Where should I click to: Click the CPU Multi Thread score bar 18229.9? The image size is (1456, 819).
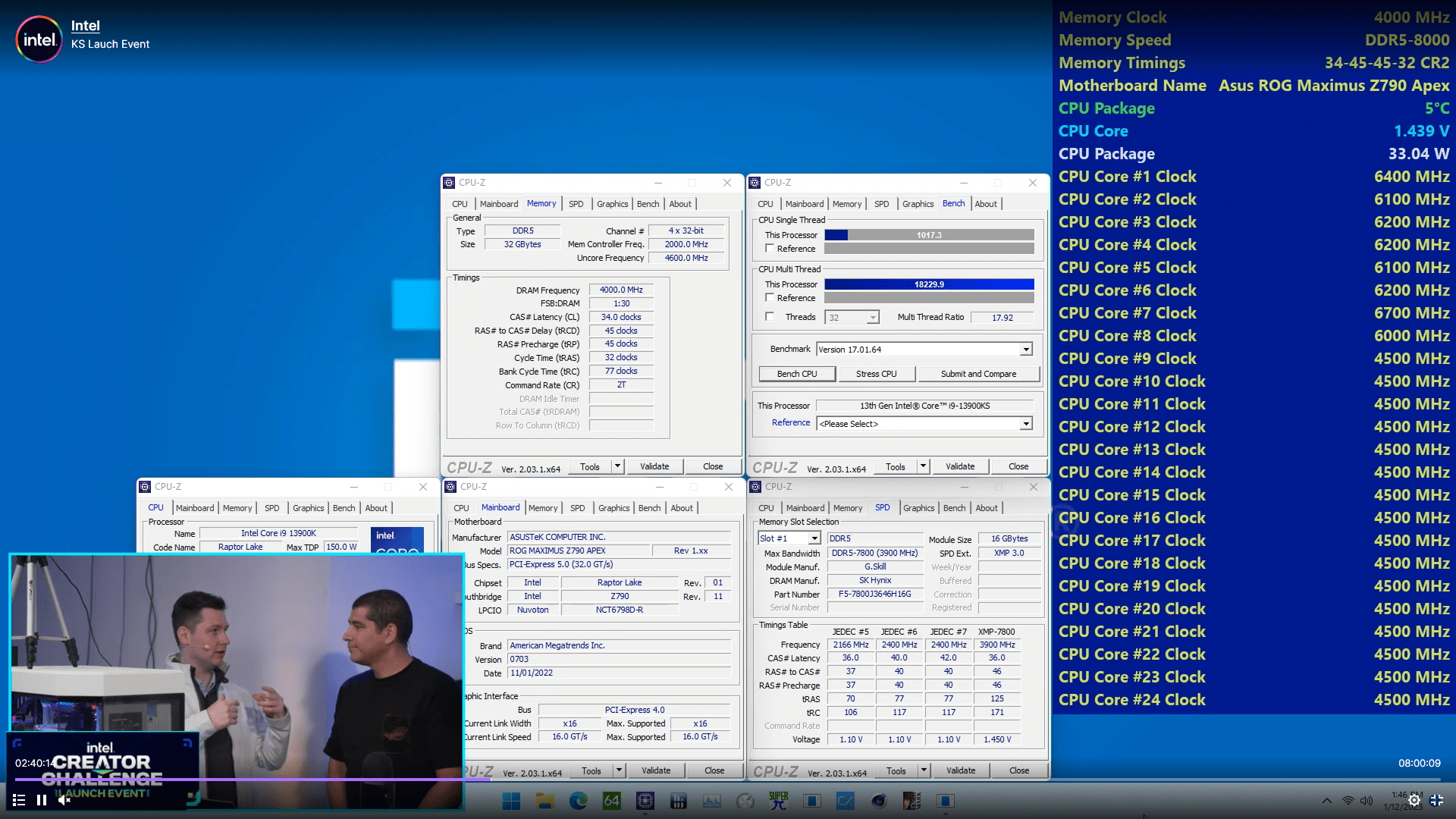pyautogui.click(x=929, y=284)
